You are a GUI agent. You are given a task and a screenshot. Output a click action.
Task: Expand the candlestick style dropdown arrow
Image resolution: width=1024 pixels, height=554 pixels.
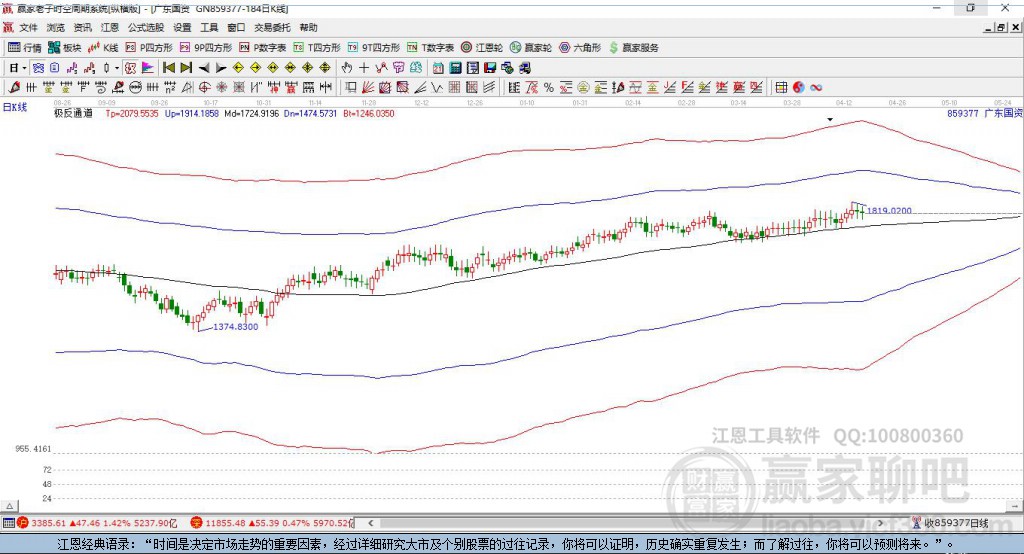tap(117, 68)
